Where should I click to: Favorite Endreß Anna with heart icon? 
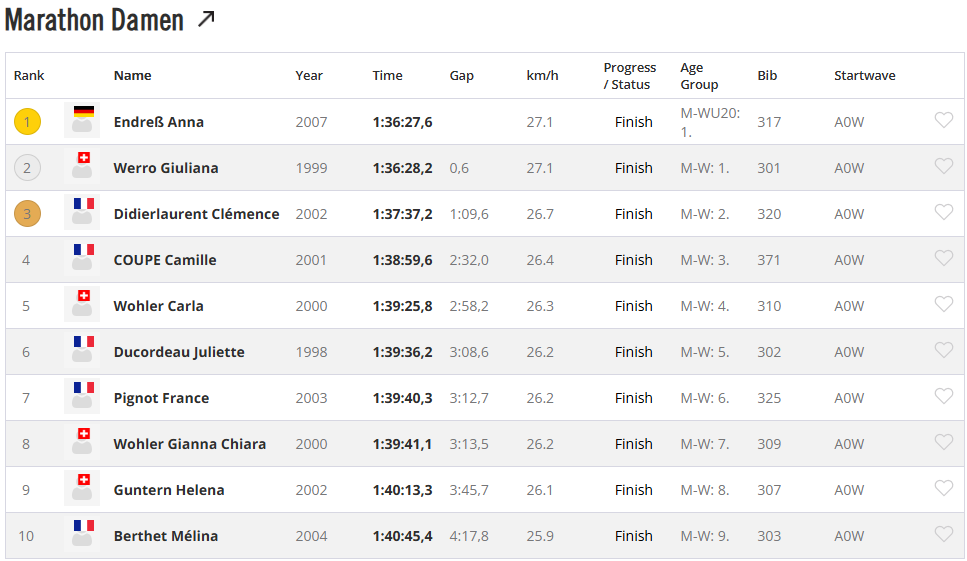pos(943,121)
